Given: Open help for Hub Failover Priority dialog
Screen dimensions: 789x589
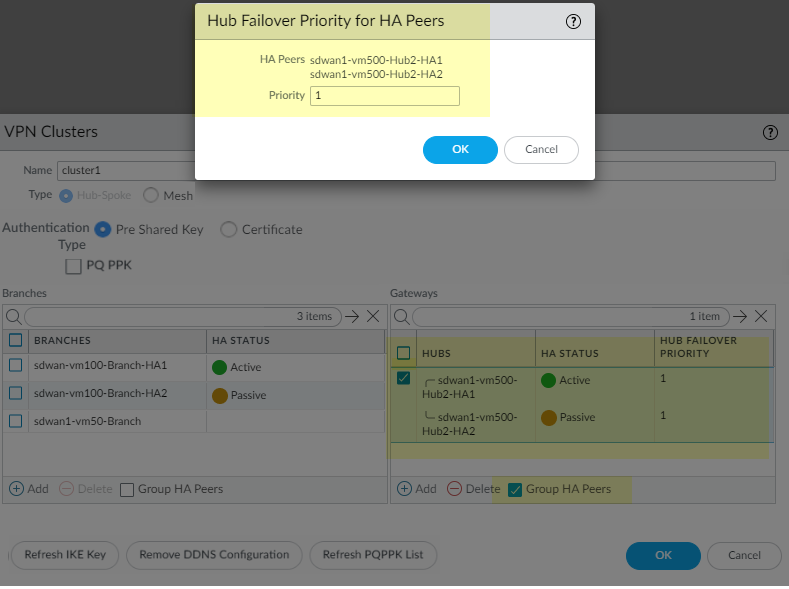Looking at the screenshot, I should [x=573, y=21].
